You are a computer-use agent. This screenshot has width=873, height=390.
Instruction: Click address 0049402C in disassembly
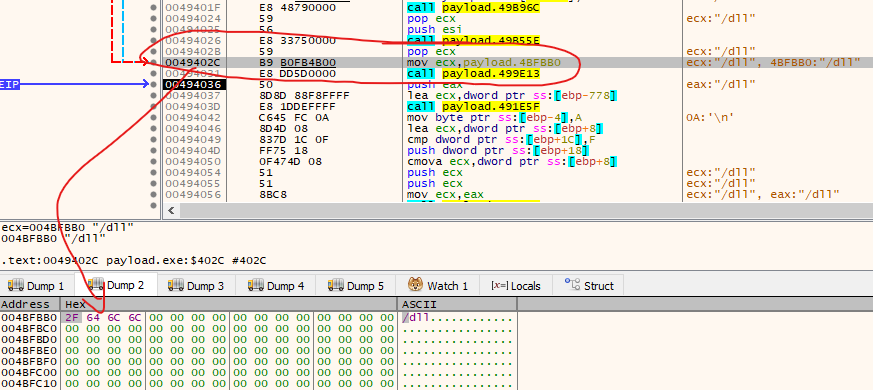tap(194, 62)
